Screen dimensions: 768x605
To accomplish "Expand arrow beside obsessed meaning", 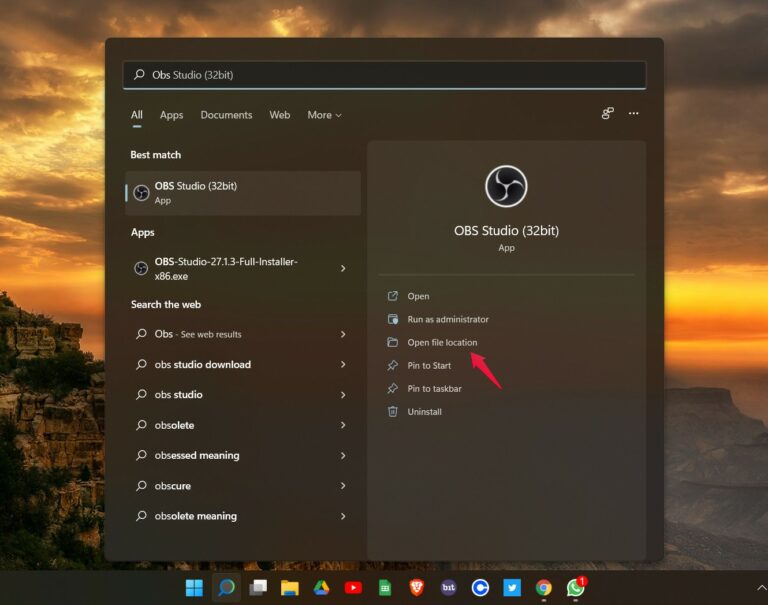I will pyautogui.click(x=343, y=456).
